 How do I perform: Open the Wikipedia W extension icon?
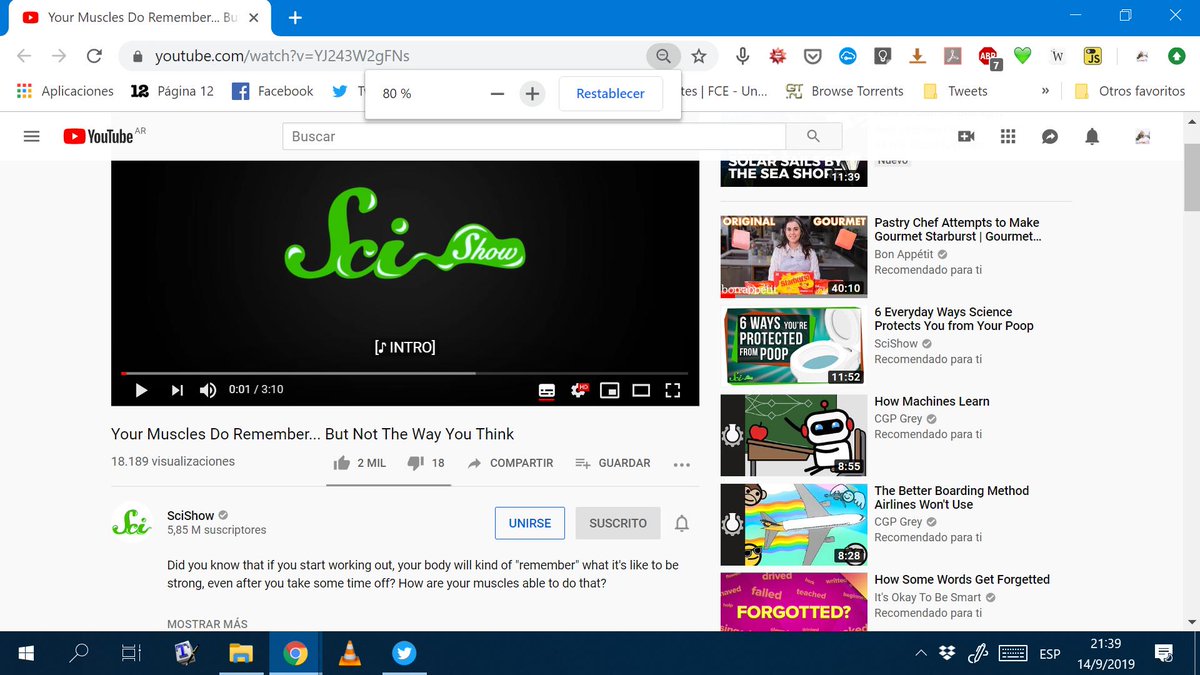1057,57
